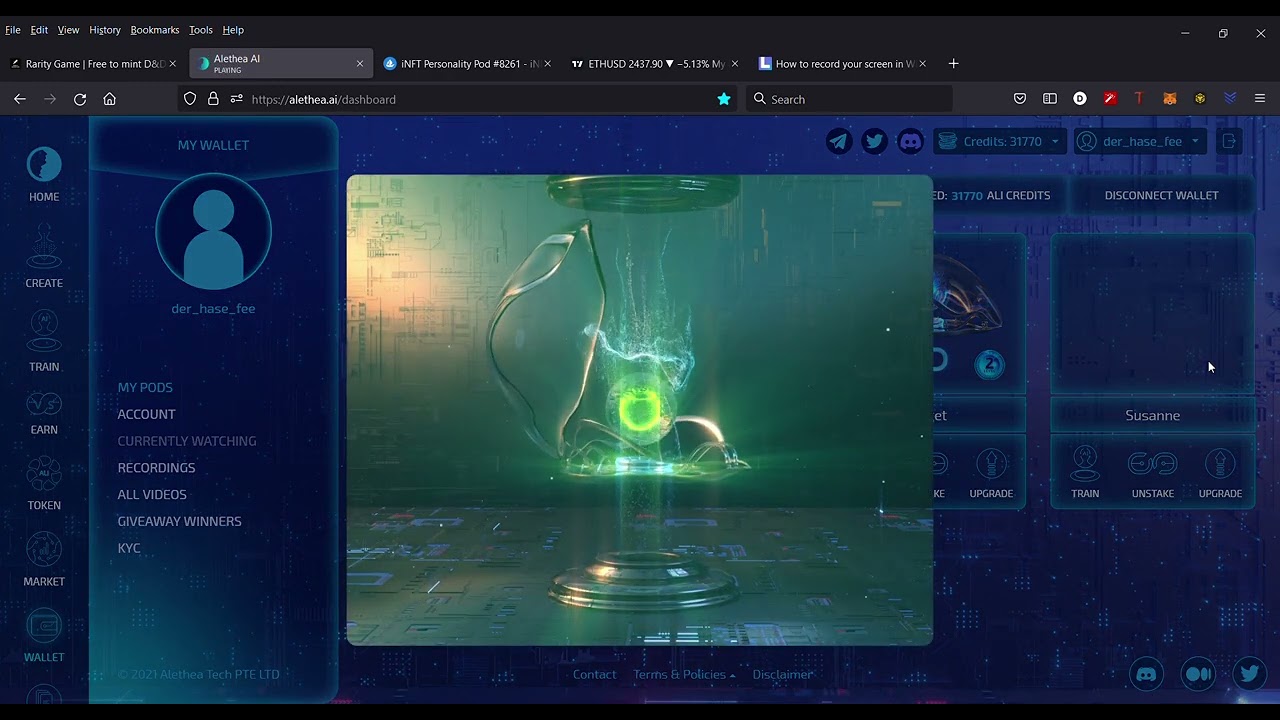Screen dimensions: 1280x720
Task: Switch to ETHUSD 2437.90 tab
Action: point(655,64)
